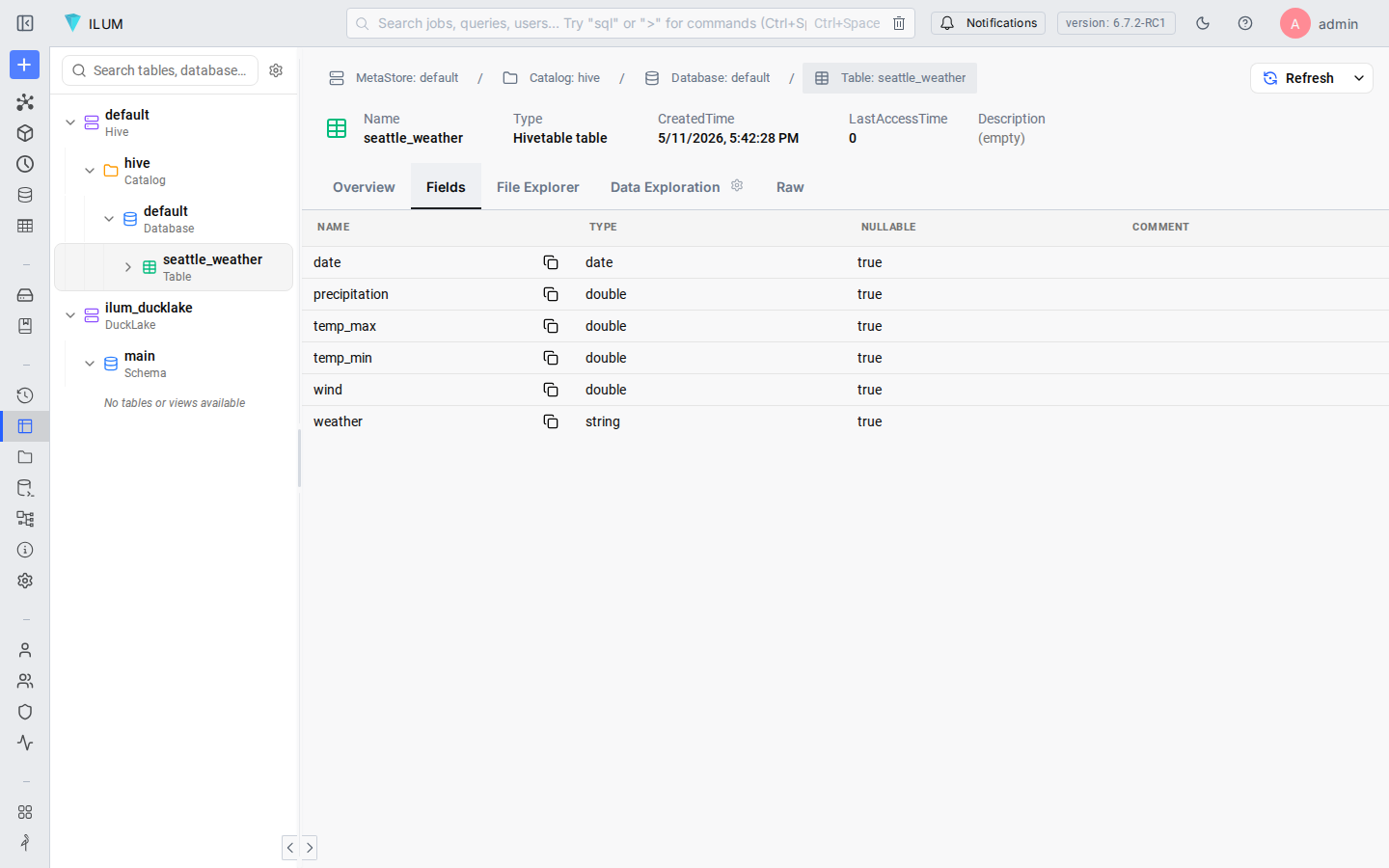Open the grid table icon in sidebar
The image size is (1389, 868).
(25, 226)
